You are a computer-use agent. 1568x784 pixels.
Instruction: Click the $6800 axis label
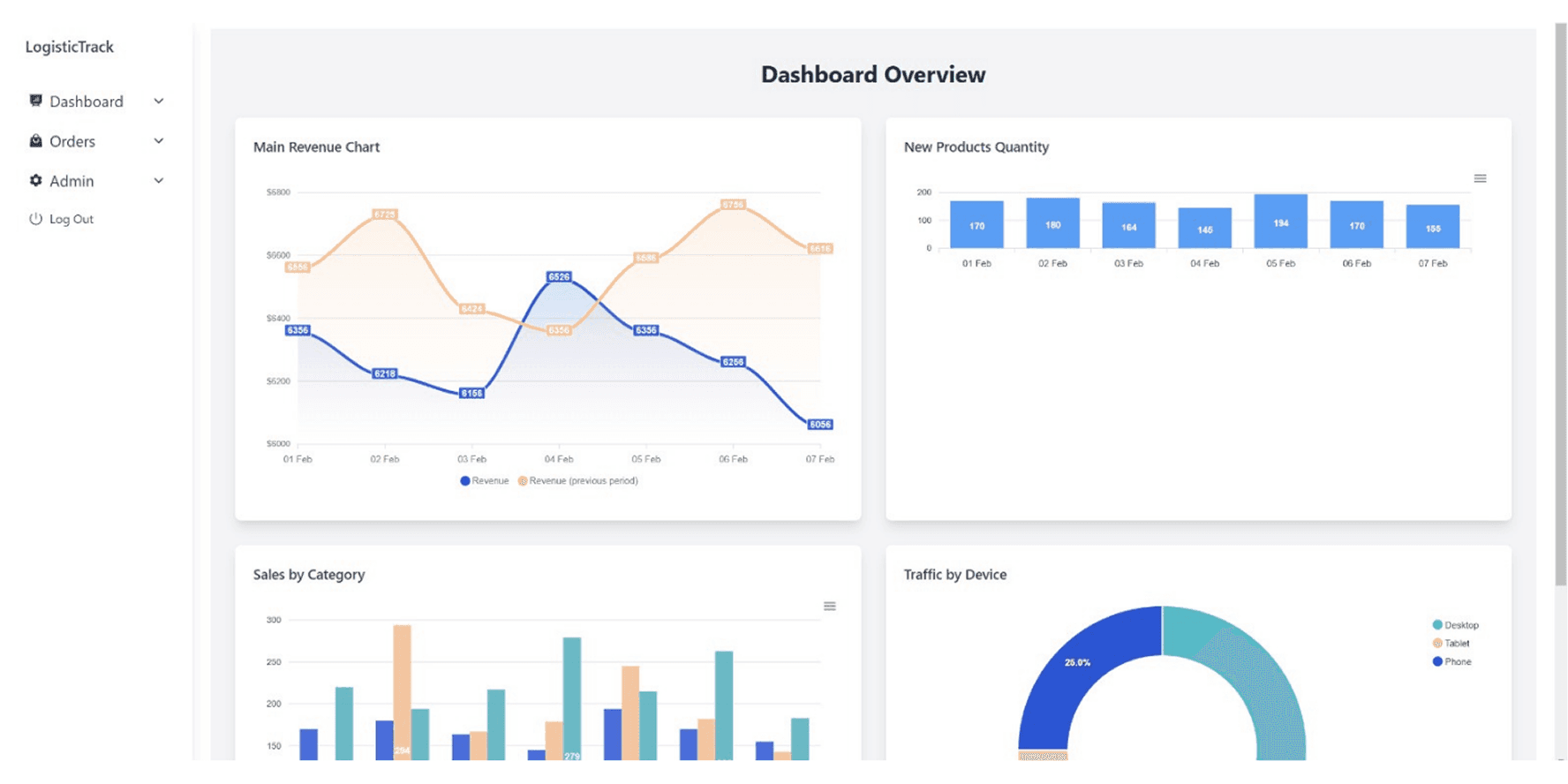(278, 192)
